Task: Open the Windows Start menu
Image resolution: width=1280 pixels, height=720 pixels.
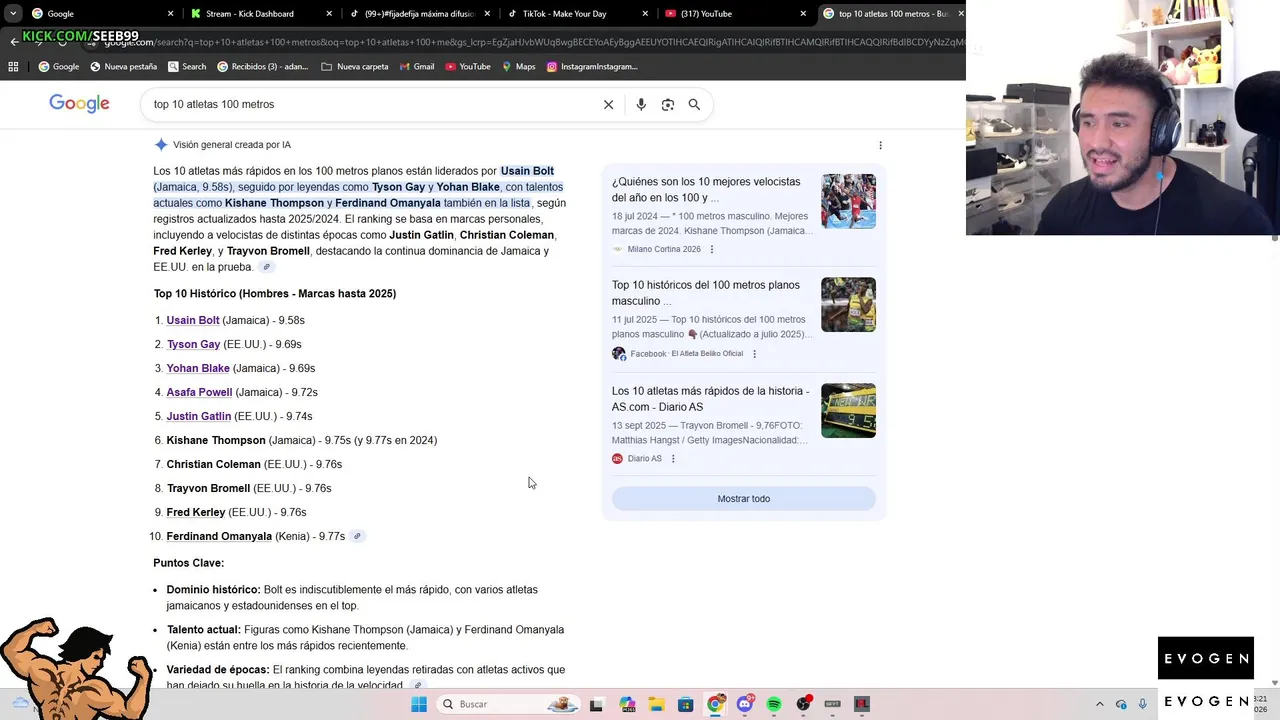Action: coord(419,704)
